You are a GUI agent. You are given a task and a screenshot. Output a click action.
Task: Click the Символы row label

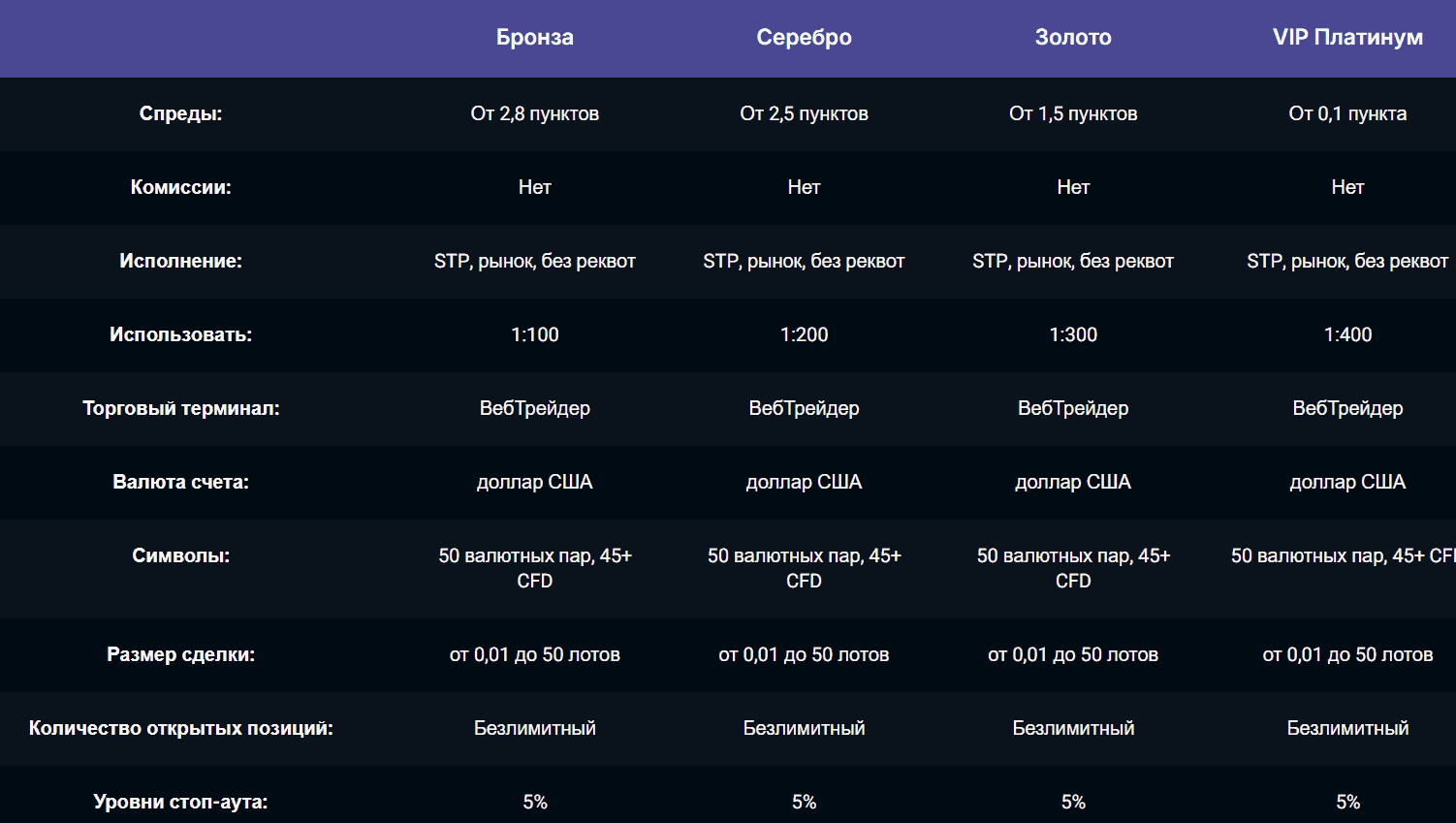pos(180,555)
